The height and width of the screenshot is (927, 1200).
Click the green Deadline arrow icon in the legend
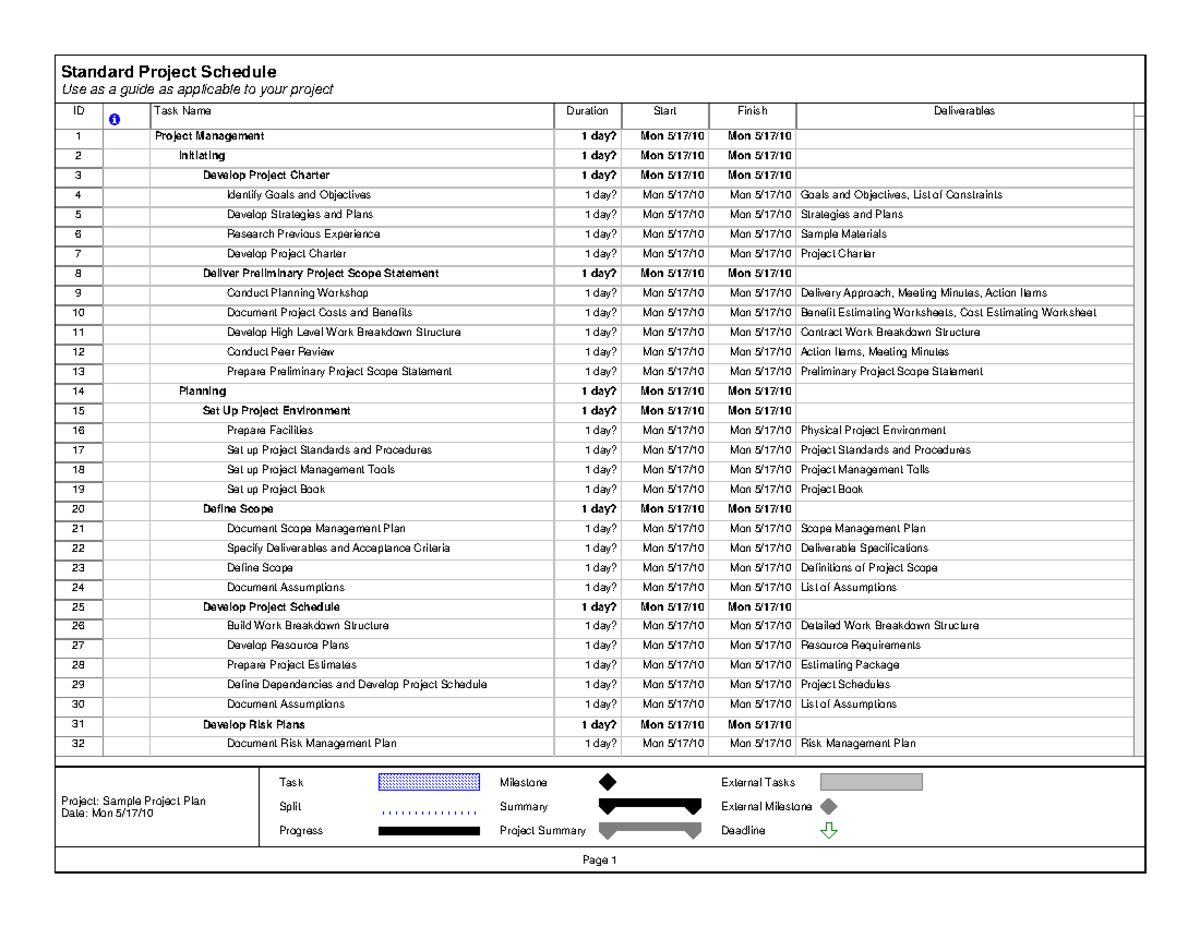click(827, 830)
